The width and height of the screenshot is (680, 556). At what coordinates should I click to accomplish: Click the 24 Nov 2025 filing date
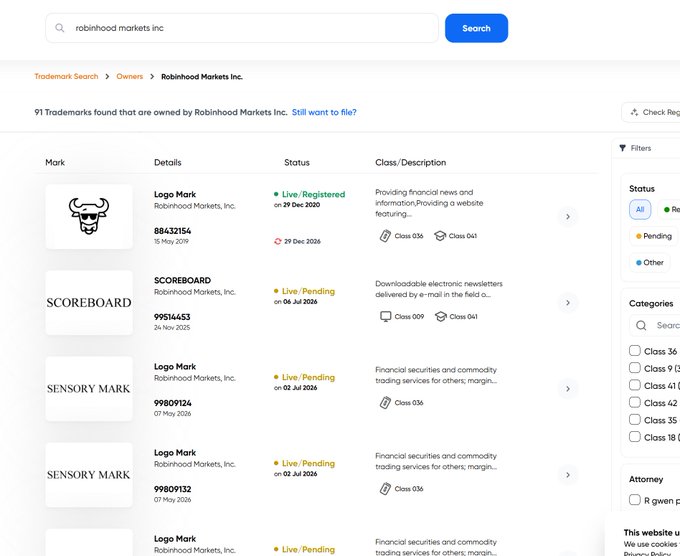172,328
